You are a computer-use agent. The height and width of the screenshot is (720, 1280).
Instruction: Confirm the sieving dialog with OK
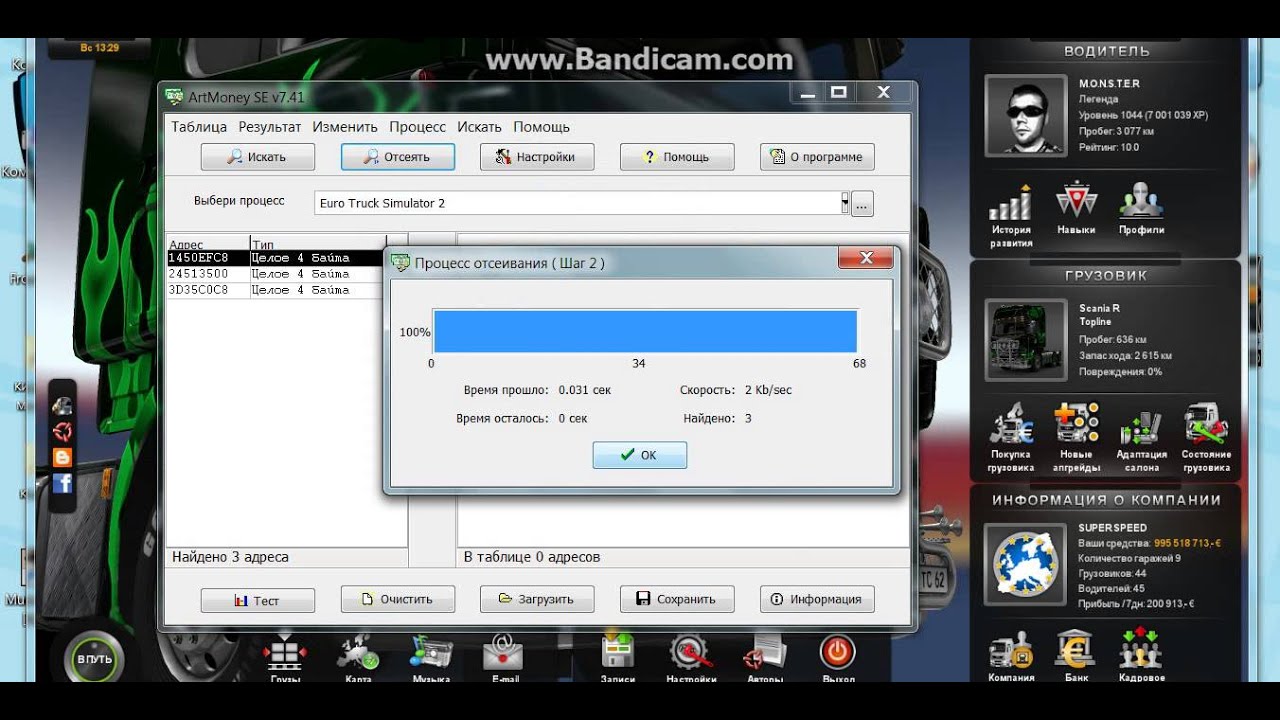pos(640,455)
